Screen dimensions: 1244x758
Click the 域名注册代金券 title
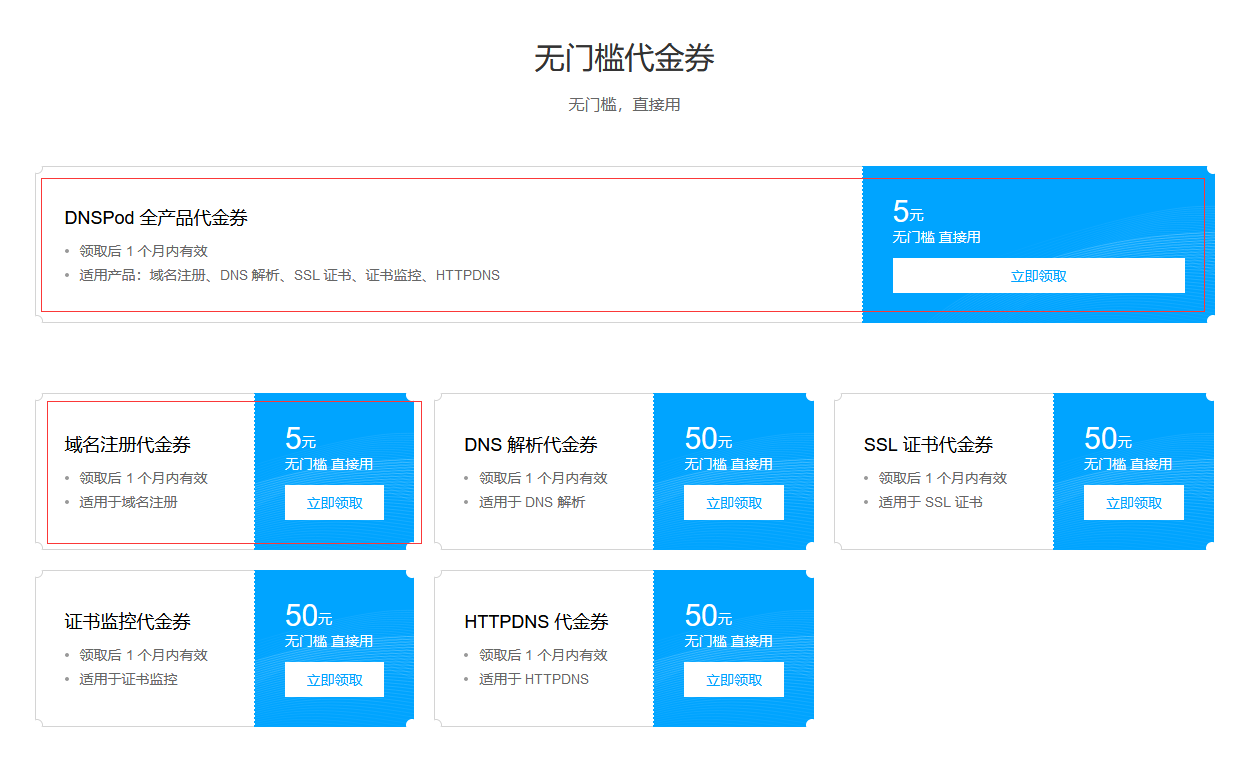pyautogui.click(x=128, y=445)
